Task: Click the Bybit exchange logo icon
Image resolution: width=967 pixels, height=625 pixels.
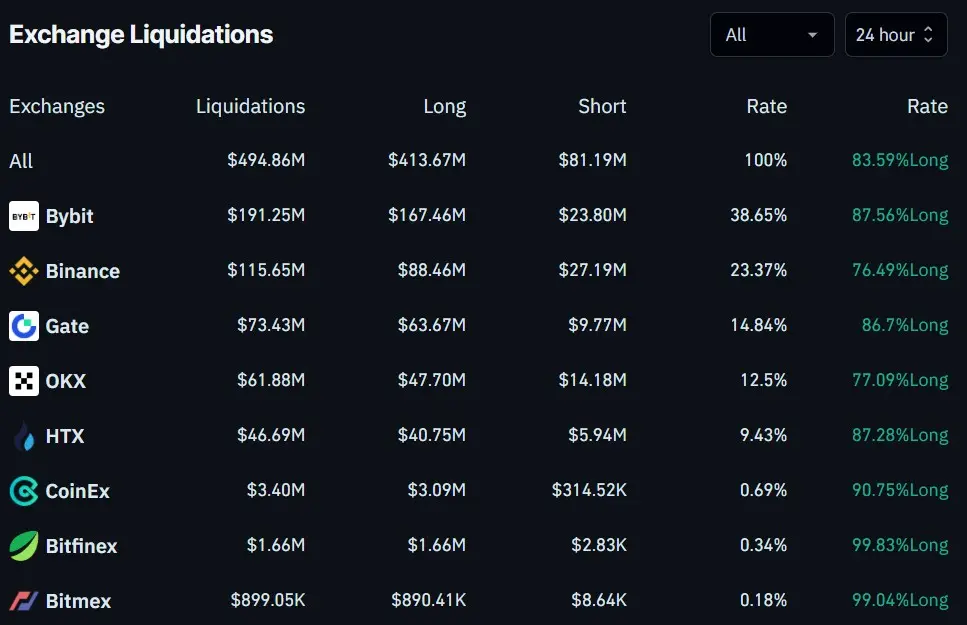Action: coord(24,216)
